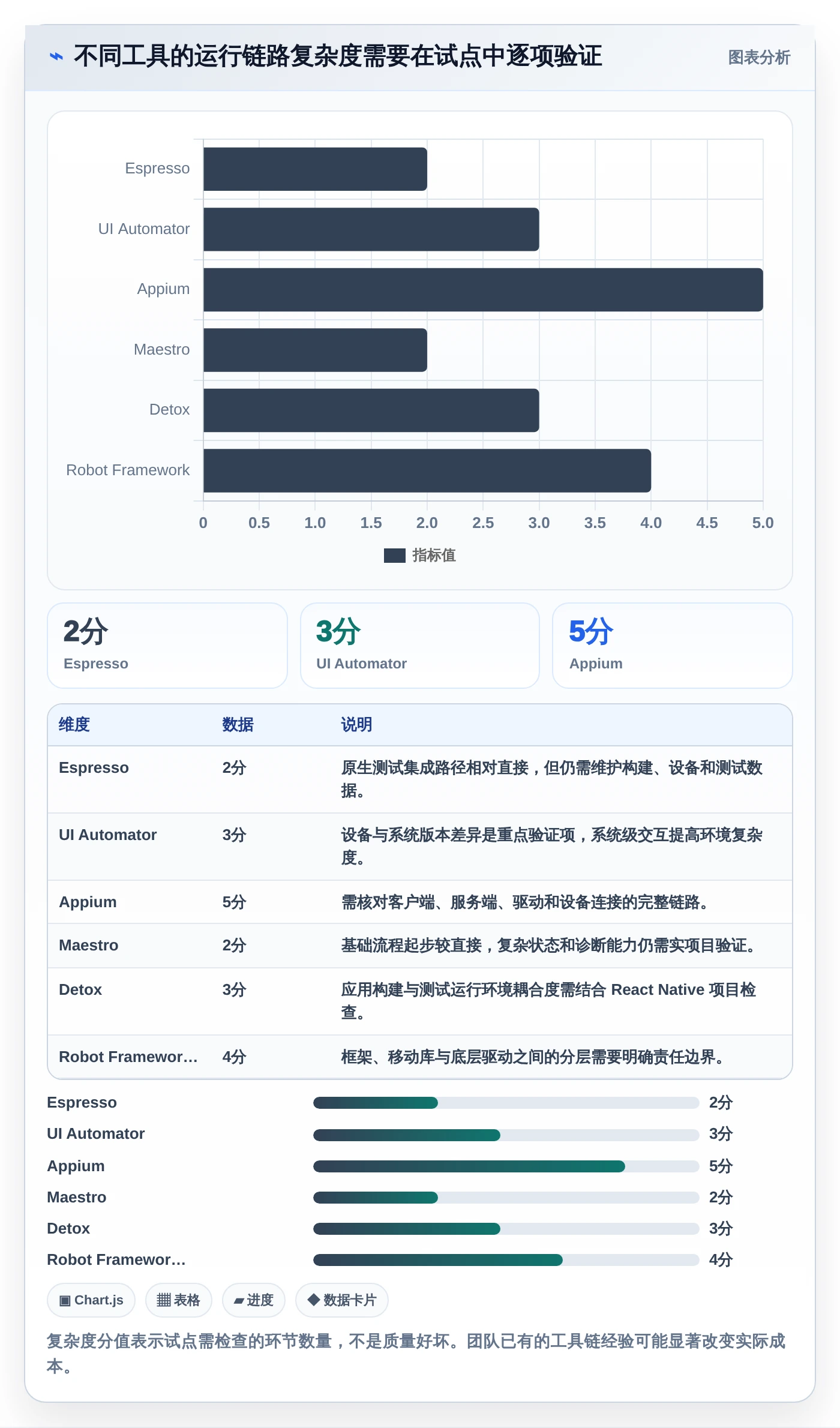Select the 进度 tag chip

(x=254, y=1300)
